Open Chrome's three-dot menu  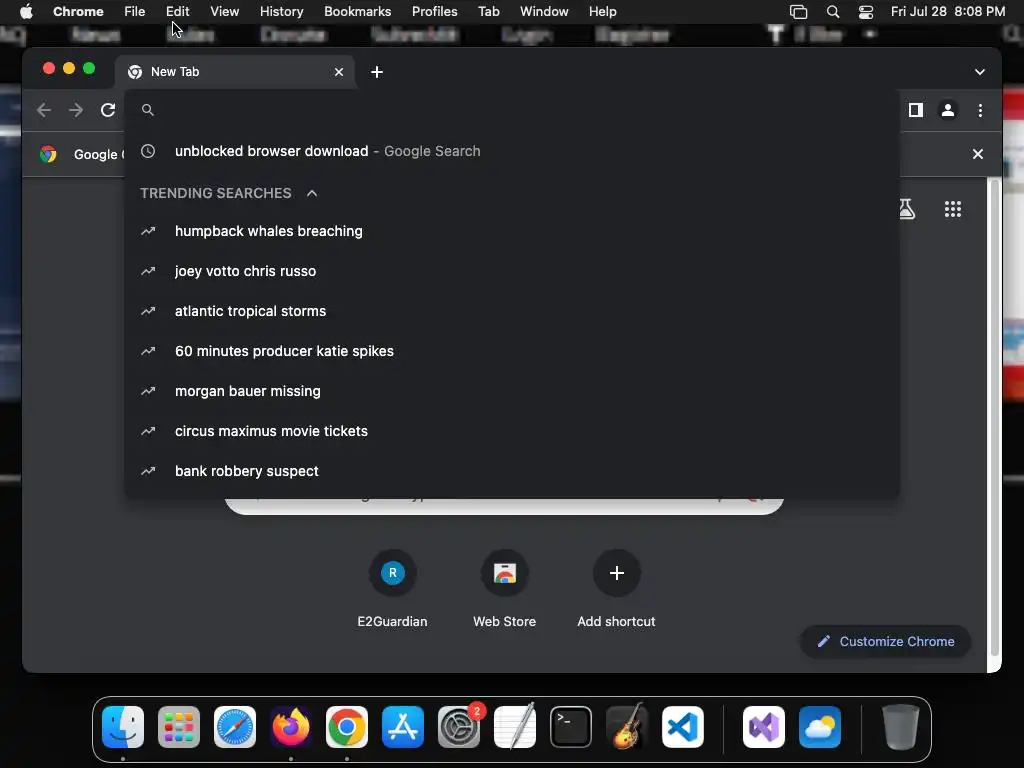click(980, 110)
